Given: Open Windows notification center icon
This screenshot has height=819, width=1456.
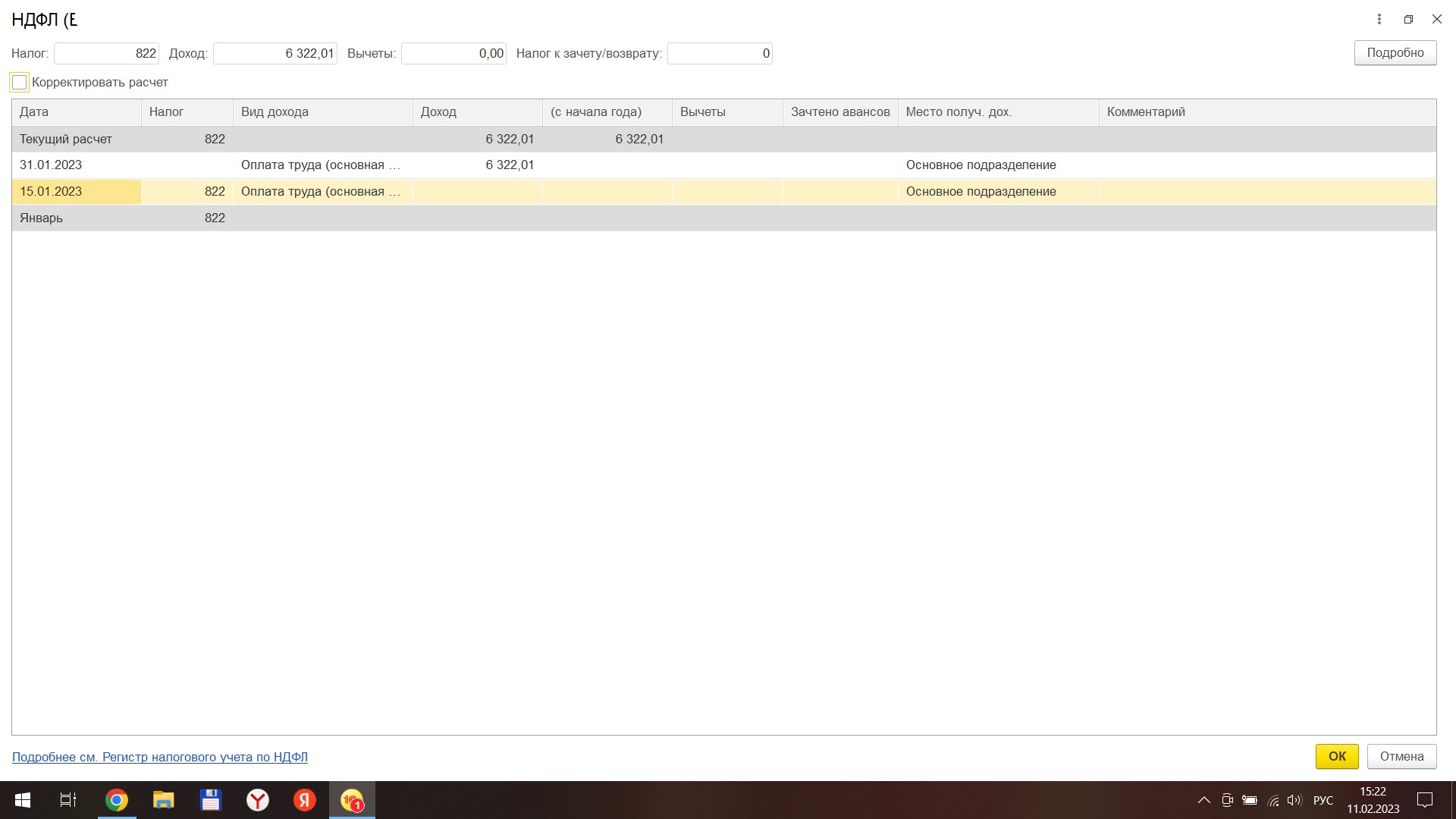Looking at the screenshot, I should [x=1425, y=800].
